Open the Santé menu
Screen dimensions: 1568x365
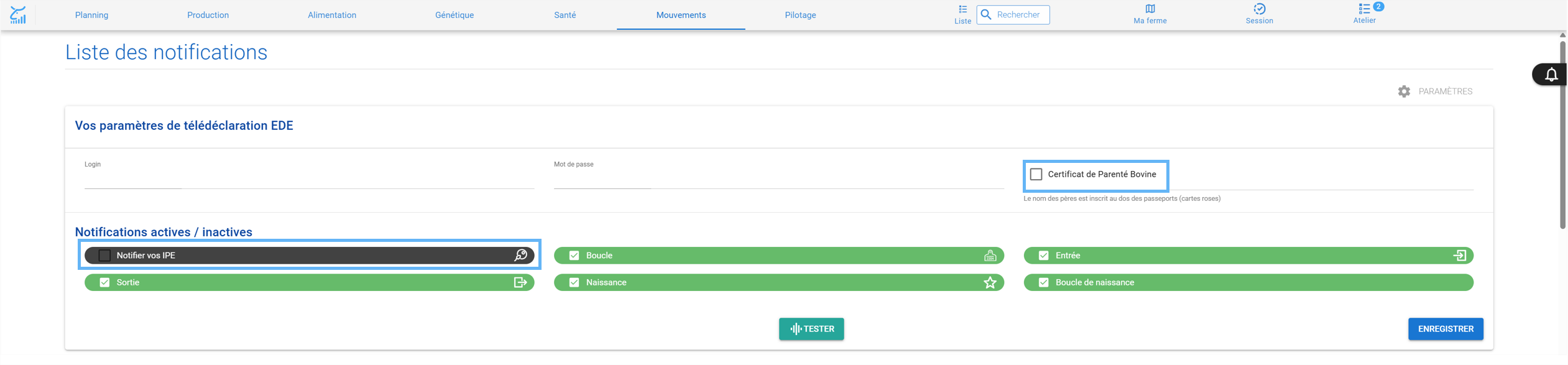(x=565, y=15)
